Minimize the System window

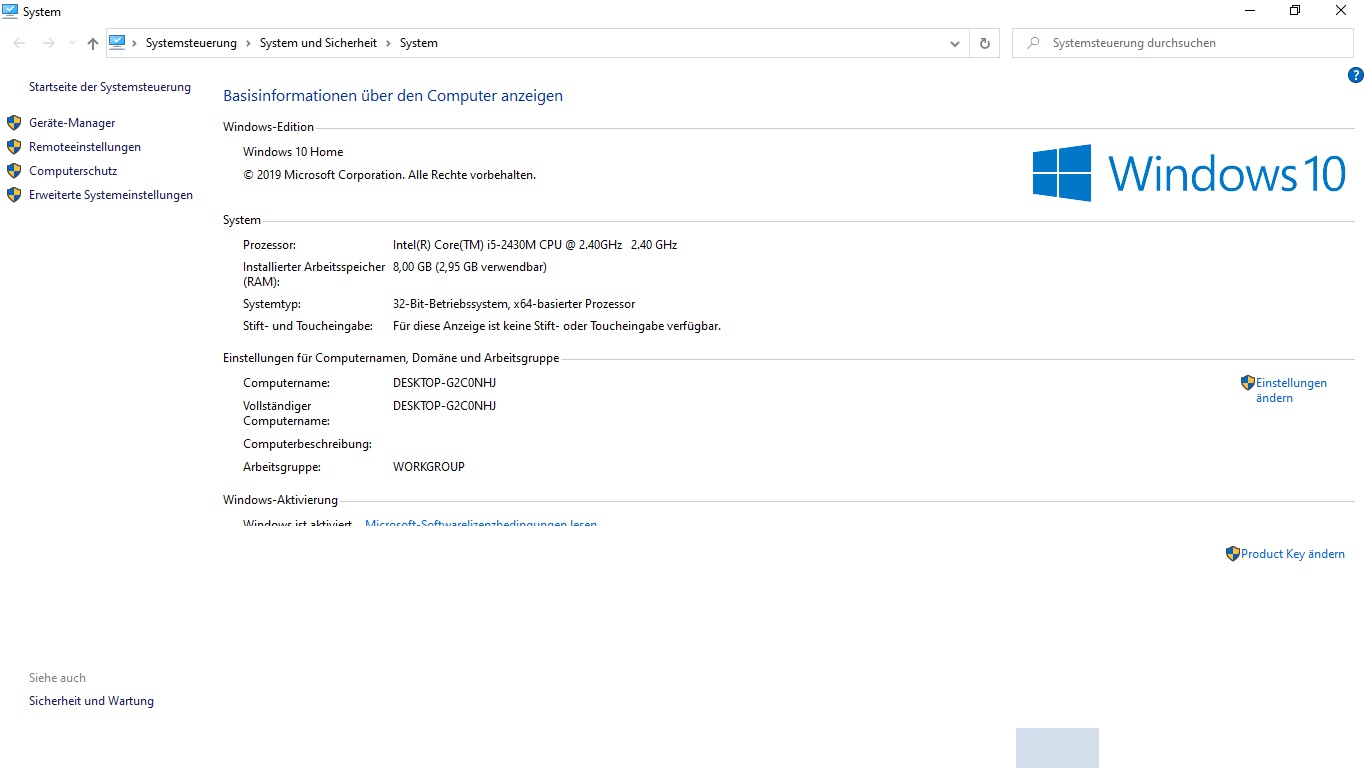1250,11
